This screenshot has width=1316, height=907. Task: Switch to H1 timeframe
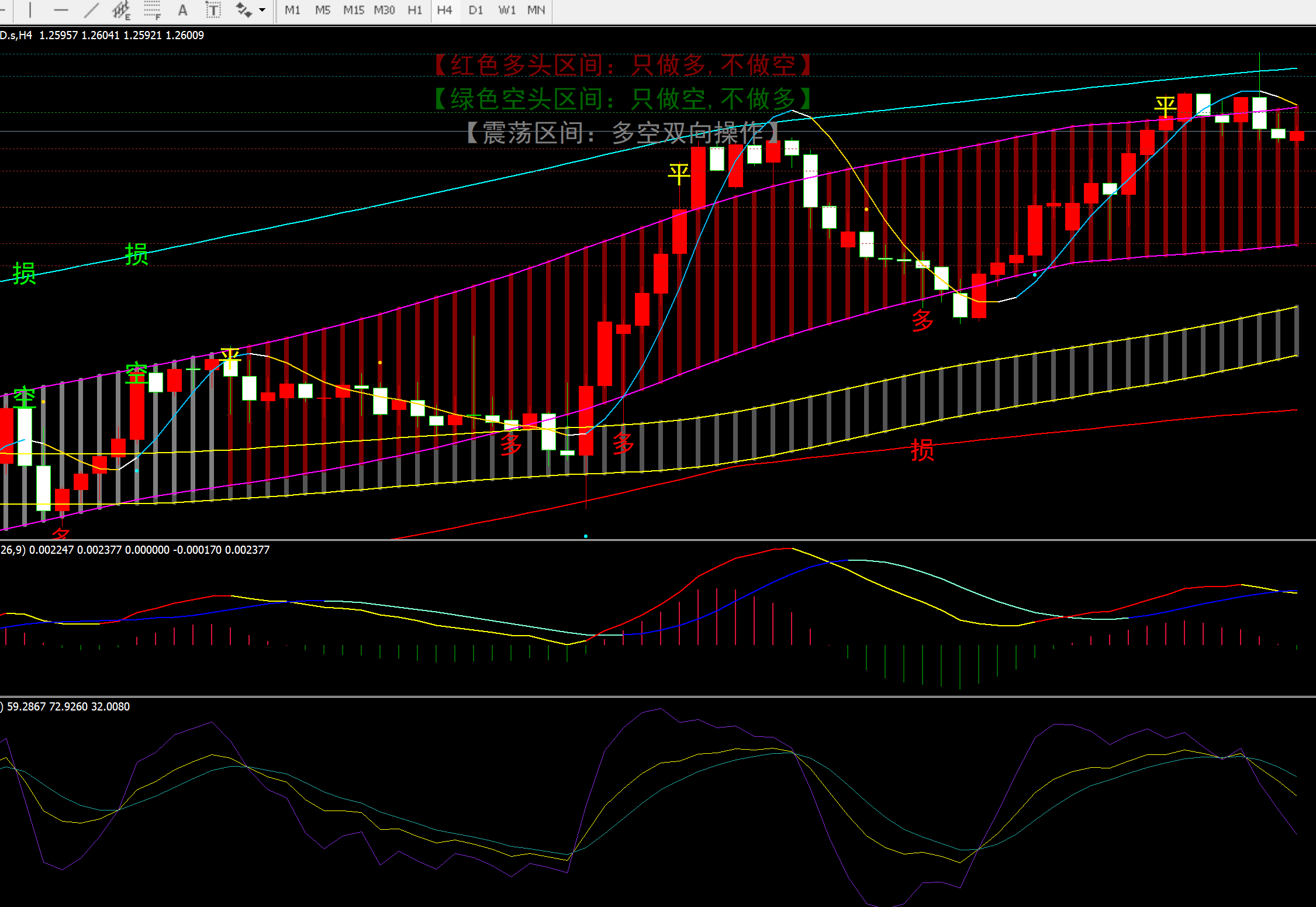click(415, 10)
